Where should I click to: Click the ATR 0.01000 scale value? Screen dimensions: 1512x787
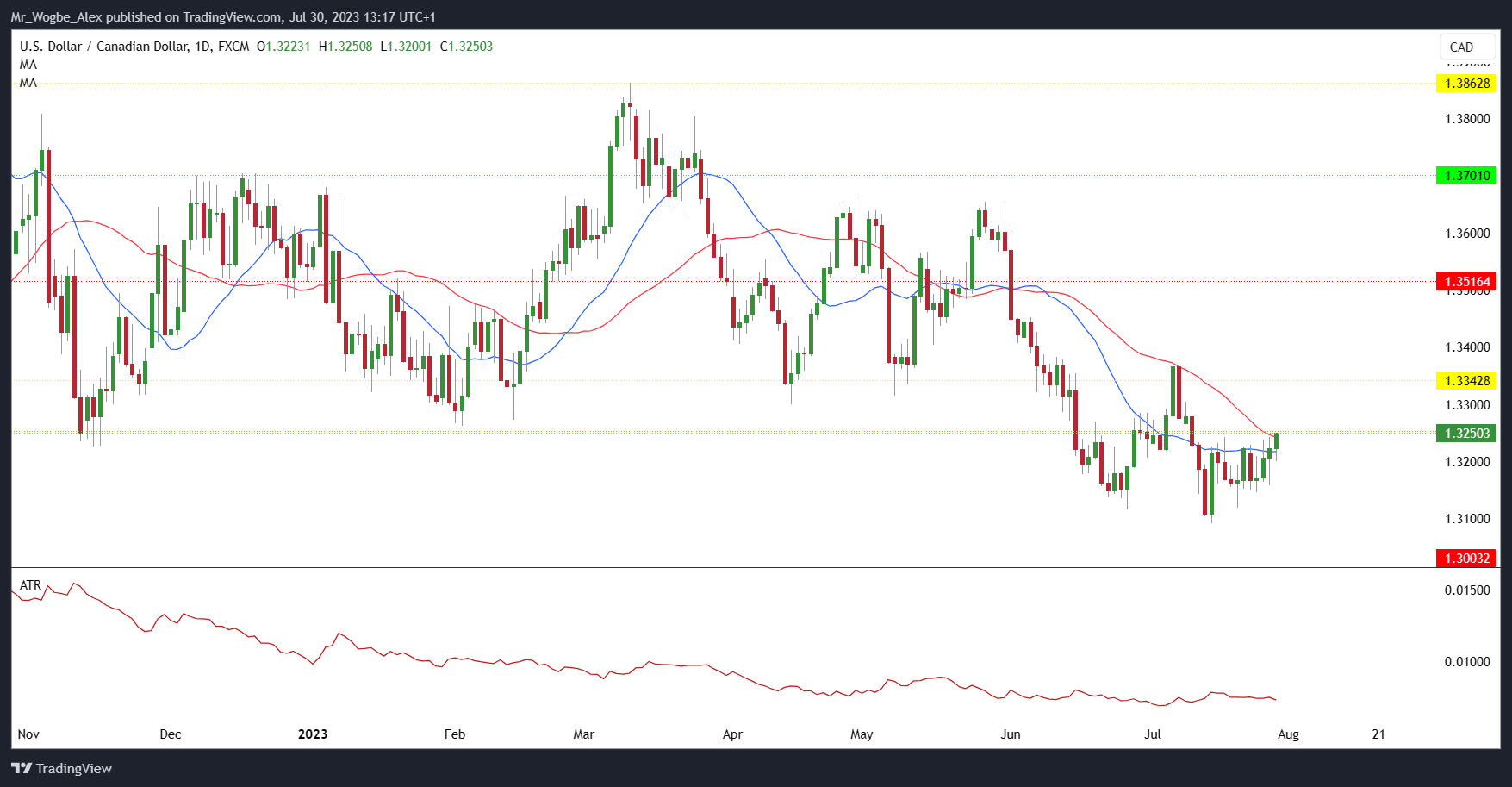pos(1467,662)
